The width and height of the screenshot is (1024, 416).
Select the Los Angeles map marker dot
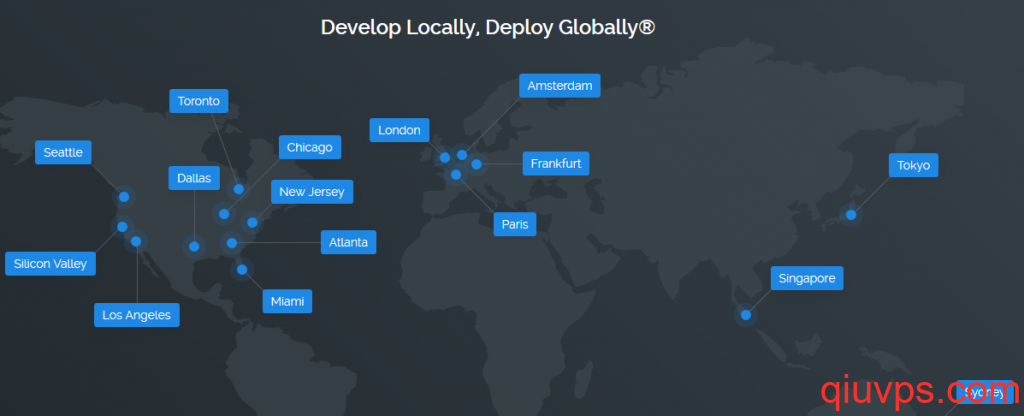tap(136, 241)
